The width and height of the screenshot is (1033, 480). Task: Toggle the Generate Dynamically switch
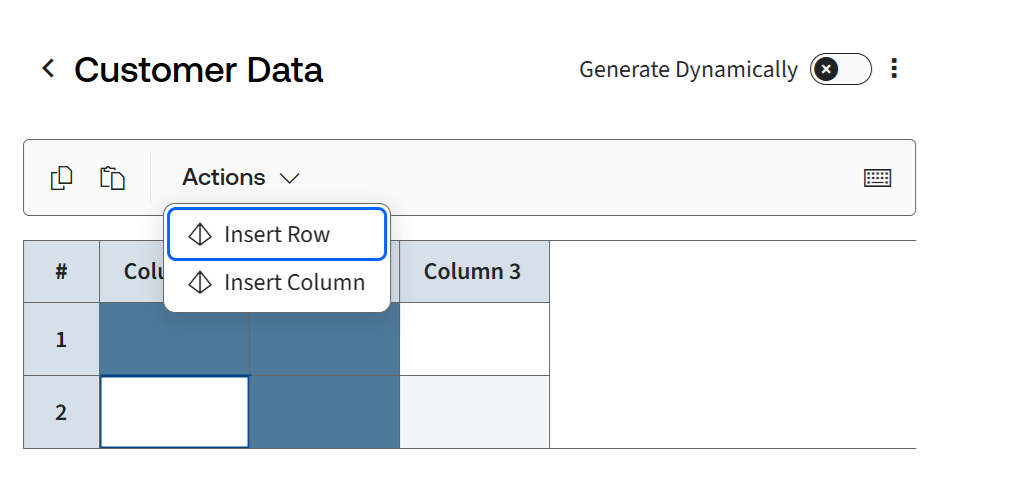tap(841, 69)
